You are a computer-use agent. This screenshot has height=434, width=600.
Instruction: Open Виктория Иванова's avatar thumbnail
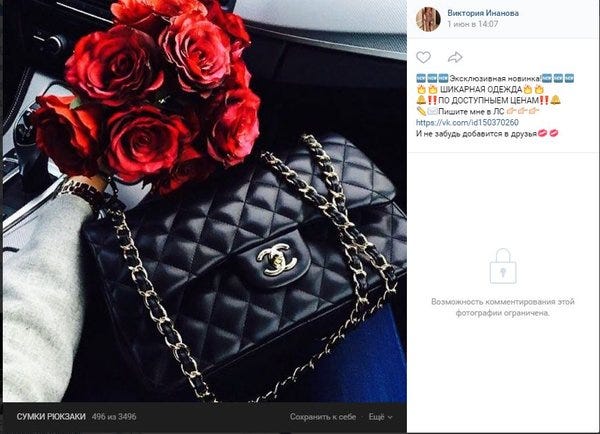pyautogui.click(x=428, y=18)
